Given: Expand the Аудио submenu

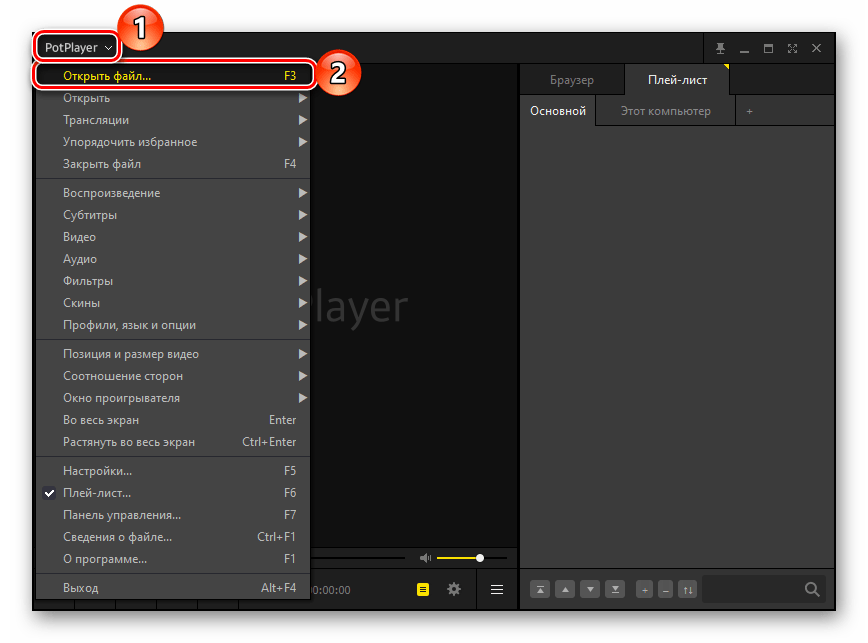Looking at the screenshot, I should (x=173, y=259).
